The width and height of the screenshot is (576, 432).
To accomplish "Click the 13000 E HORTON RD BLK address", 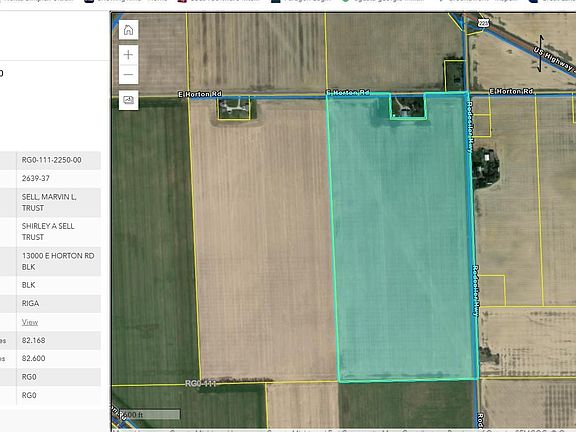I will [58, 261].
